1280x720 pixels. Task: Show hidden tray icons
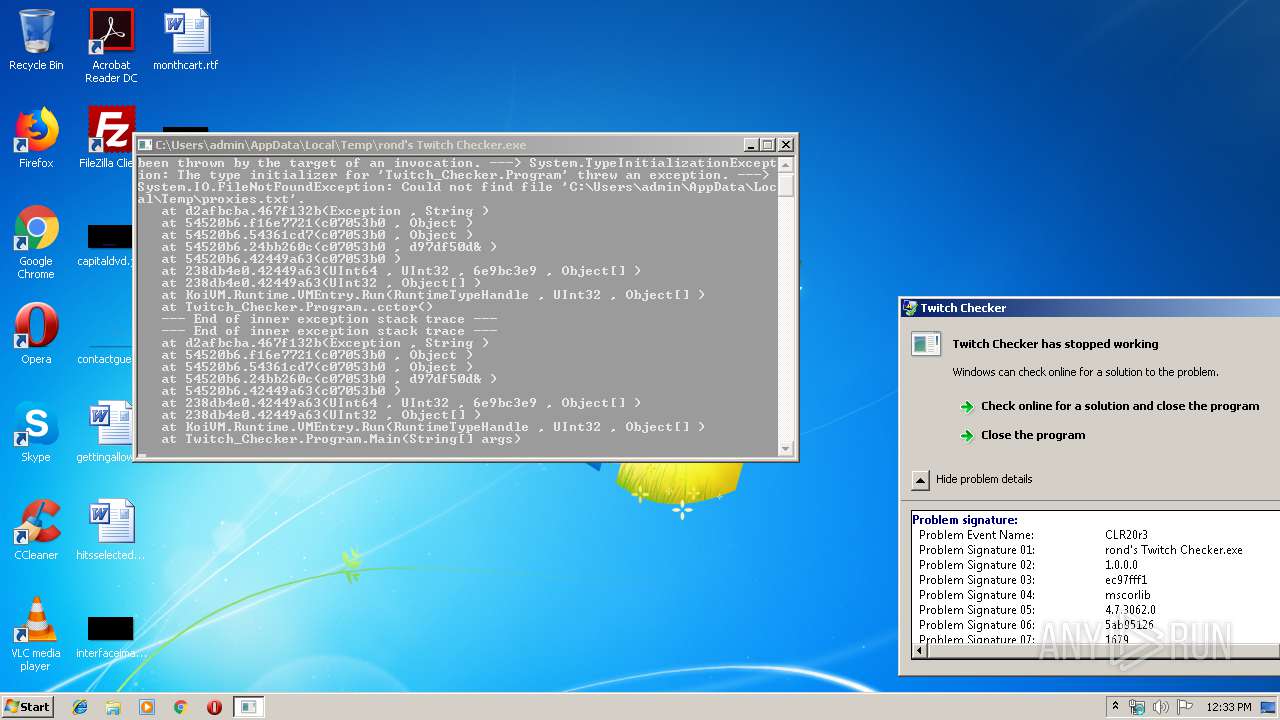[1116, 707]
